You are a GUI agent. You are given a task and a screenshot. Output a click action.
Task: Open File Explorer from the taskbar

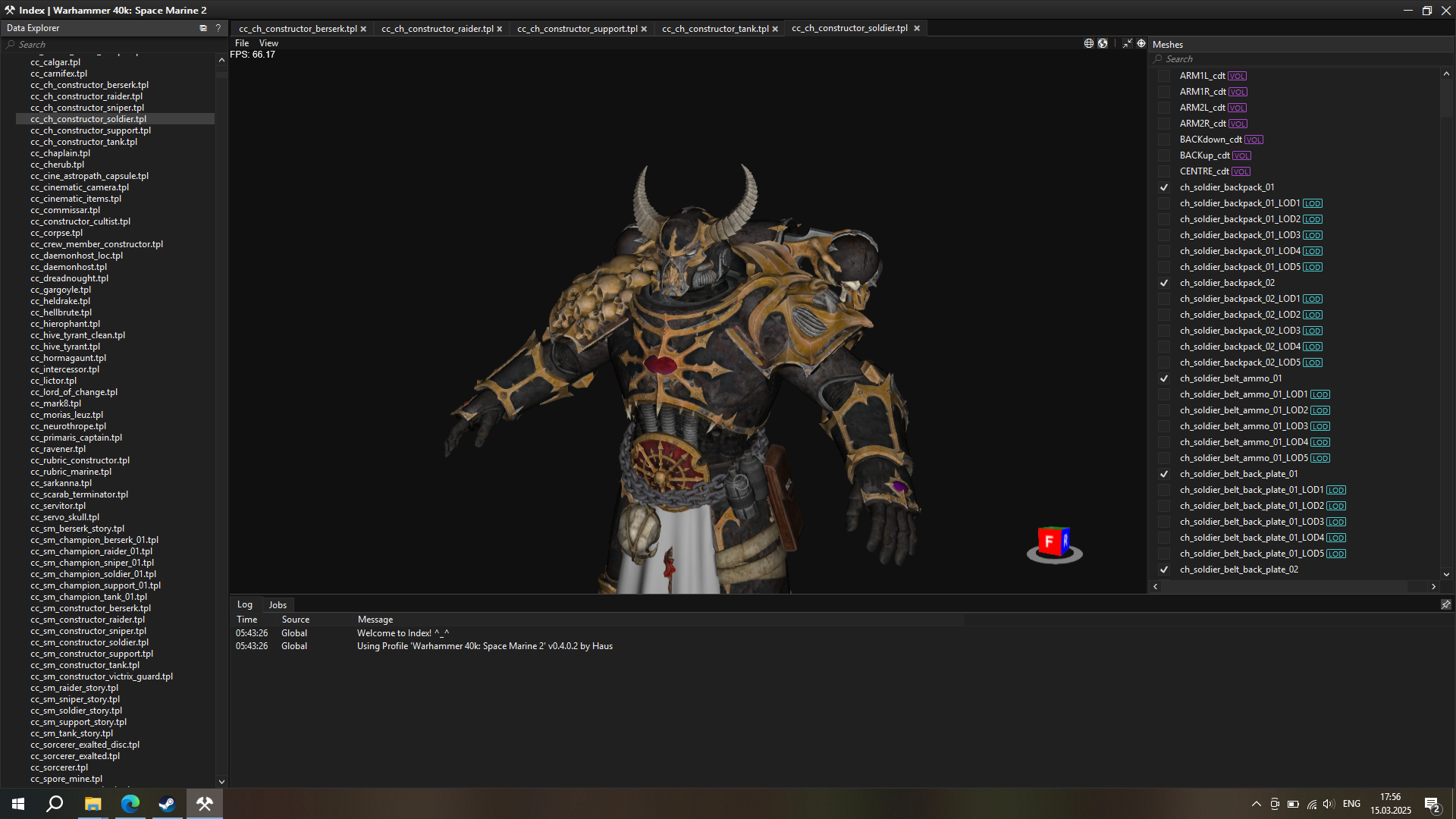pos(93,804)
